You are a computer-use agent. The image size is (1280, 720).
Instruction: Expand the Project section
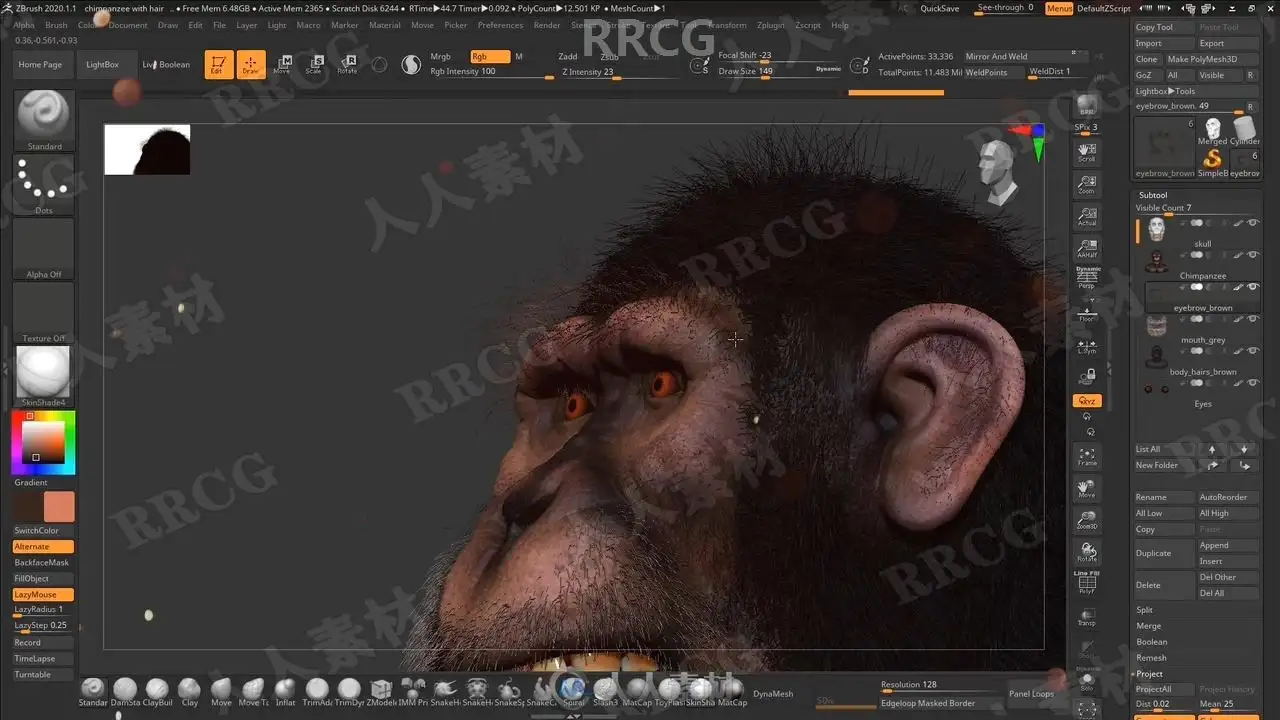(1149, 674)
